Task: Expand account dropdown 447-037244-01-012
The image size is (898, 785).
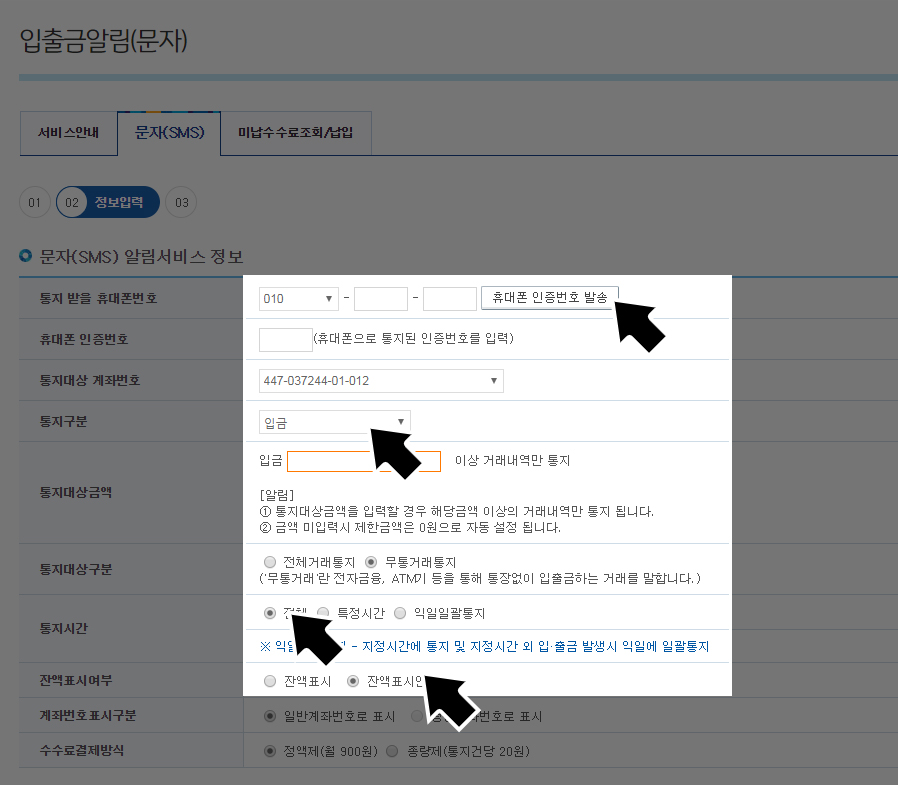Action: (x=381, y=381)
